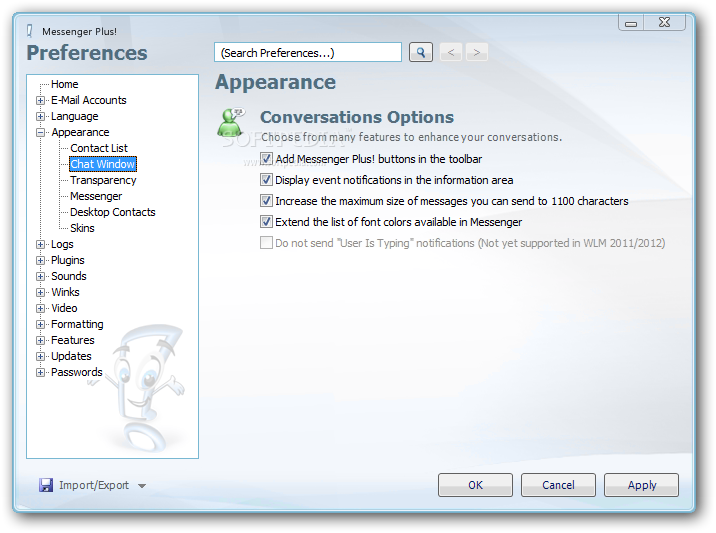
Task: Select the Features tree label
Action: (73, 340)
